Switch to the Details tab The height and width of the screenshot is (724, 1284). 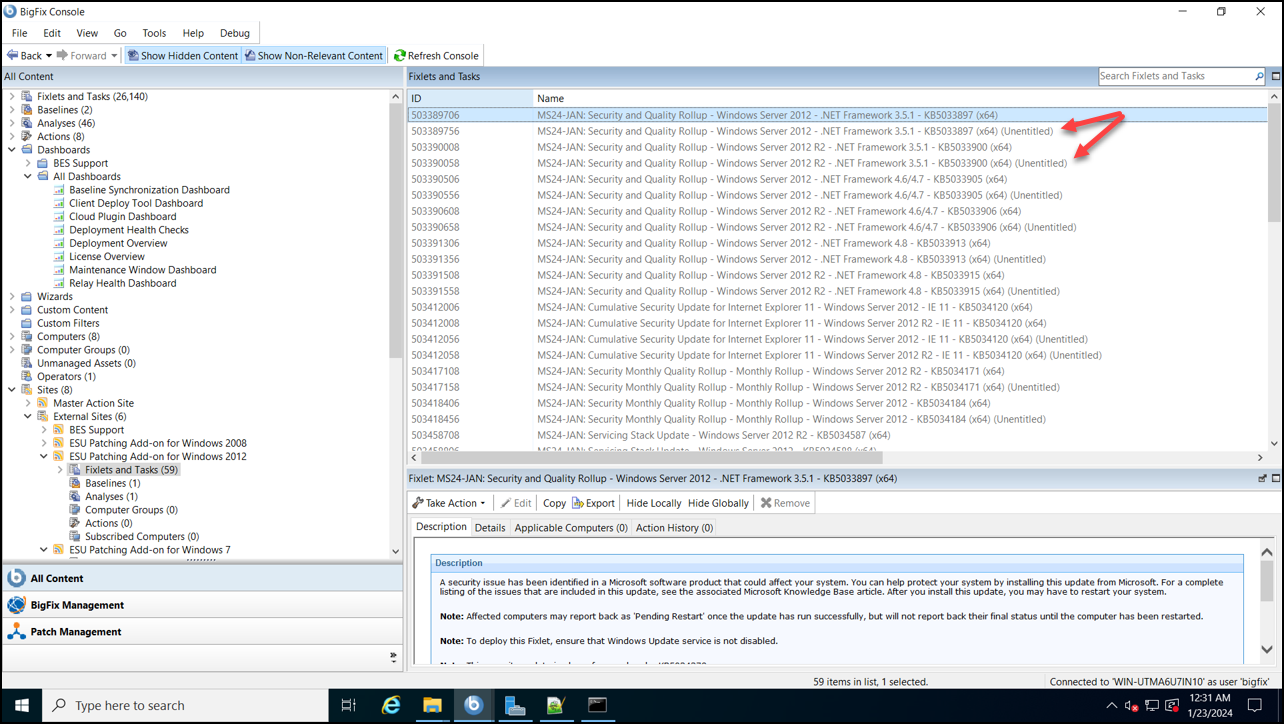pos(490,528)
